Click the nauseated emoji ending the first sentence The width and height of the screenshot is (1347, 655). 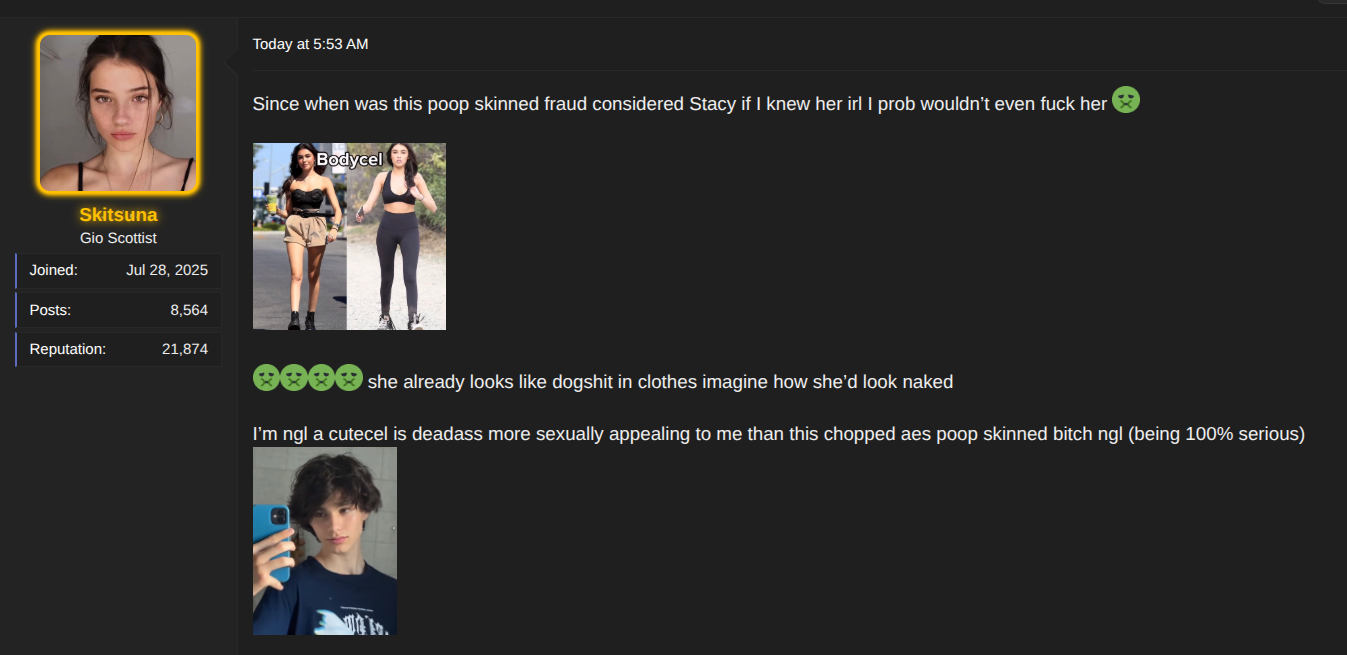coord(1126,100)
